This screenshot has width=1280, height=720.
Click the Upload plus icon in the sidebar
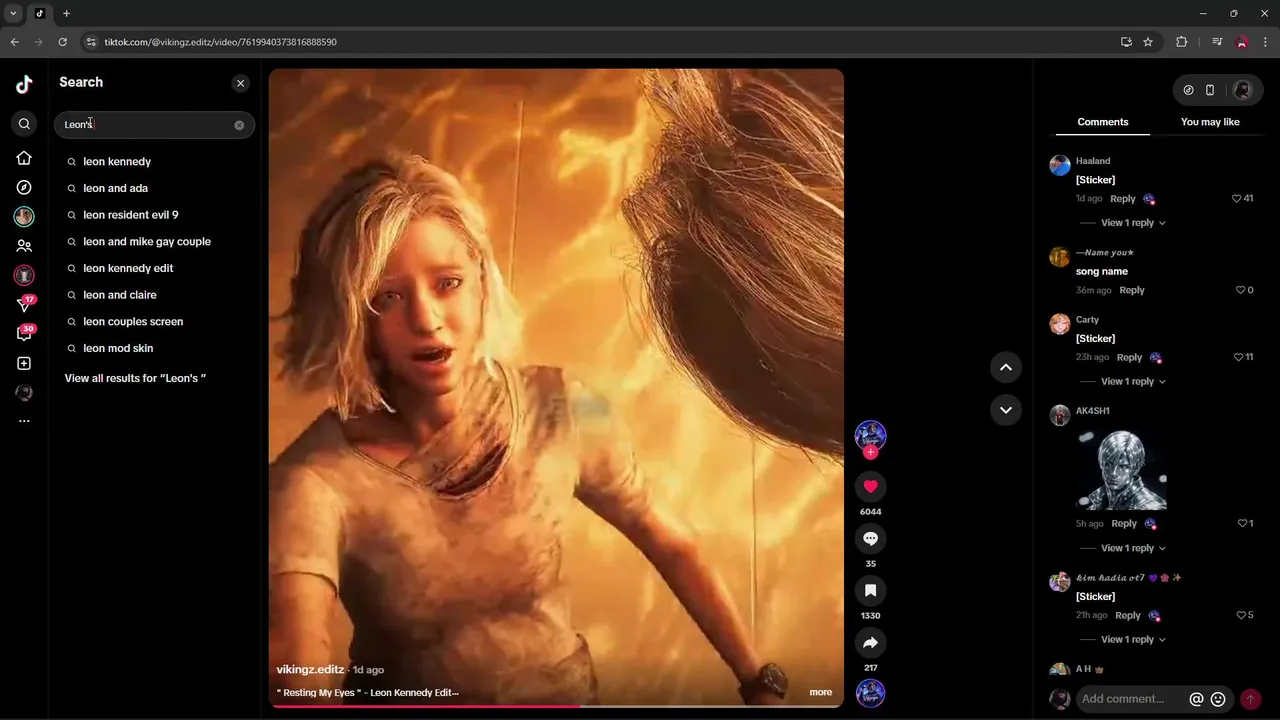pos(24,364)
